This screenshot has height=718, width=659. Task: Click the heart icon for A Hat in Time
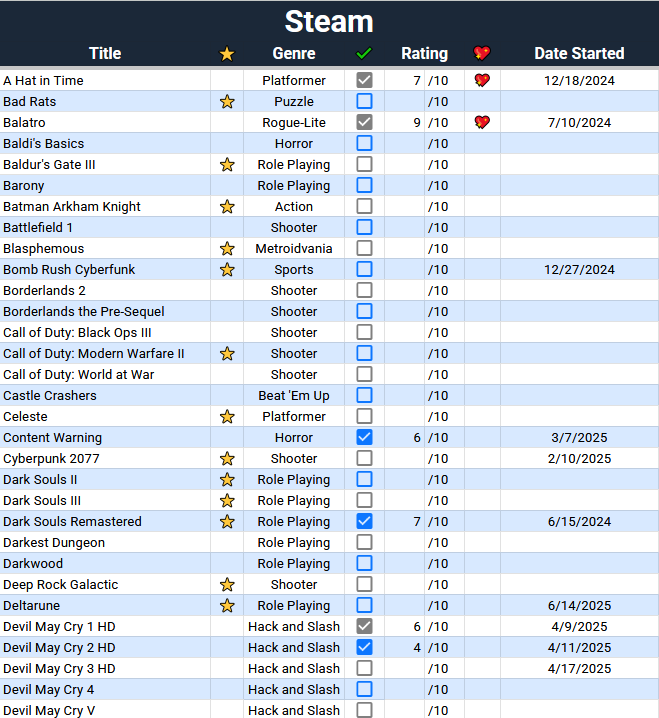[482, 80]
